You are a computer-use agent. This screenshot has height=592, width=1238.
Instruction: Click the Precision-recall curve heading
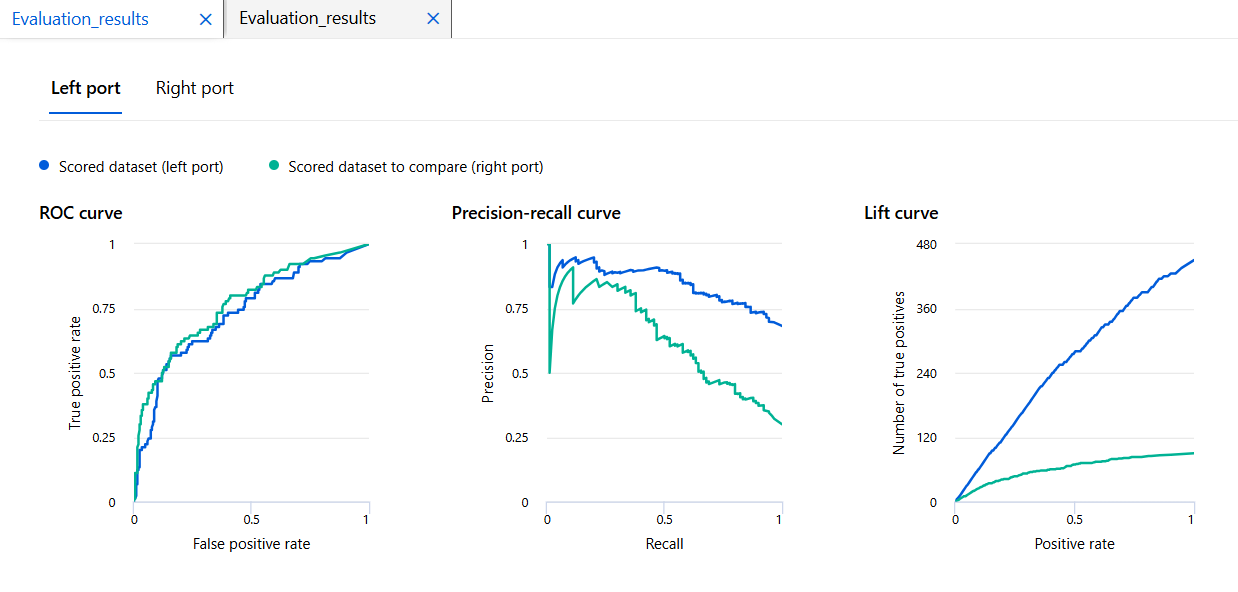[536, 213]
